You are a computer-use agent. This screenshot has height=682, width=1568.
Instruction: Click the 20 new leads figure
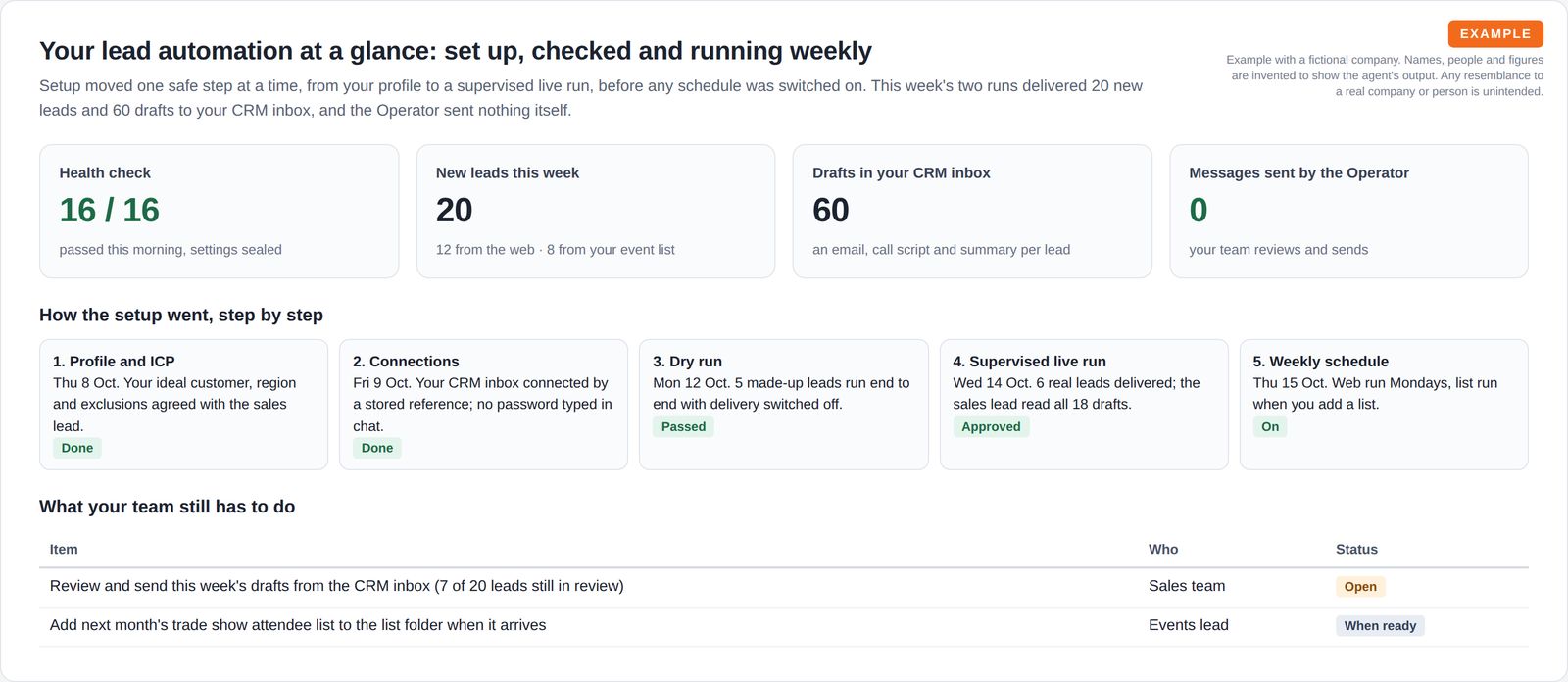tap(454, 210)
